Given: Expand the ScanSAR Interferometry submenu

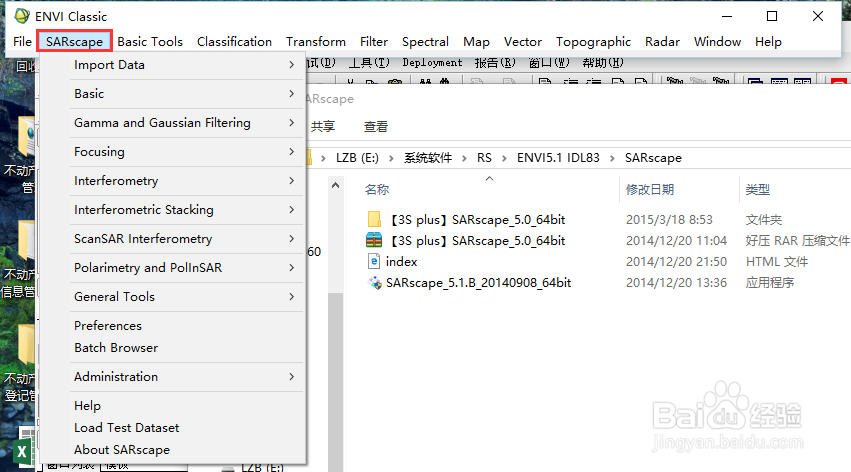Looking at the screenshot, I should tap(186, 239).
